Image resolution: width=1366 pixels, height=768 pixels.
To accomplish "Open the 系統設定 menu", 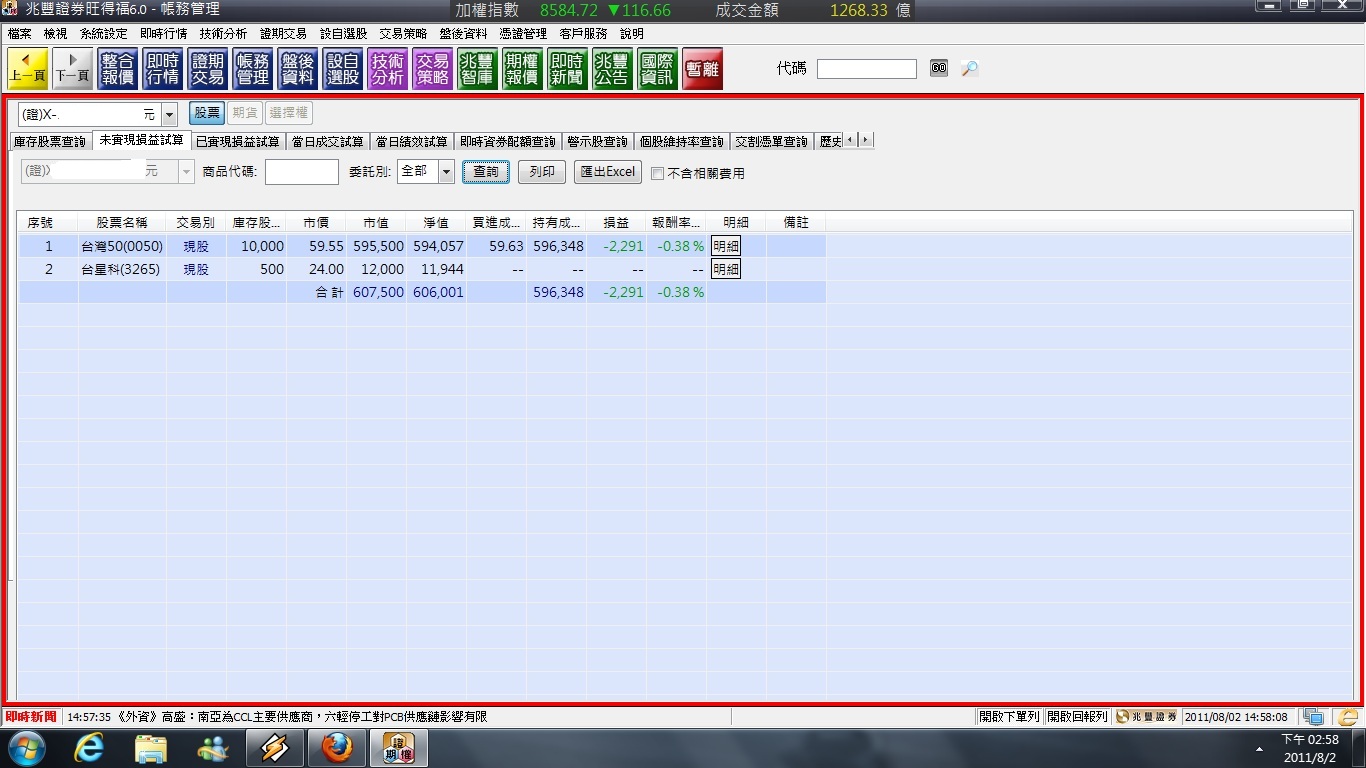I will coord(104,34).
